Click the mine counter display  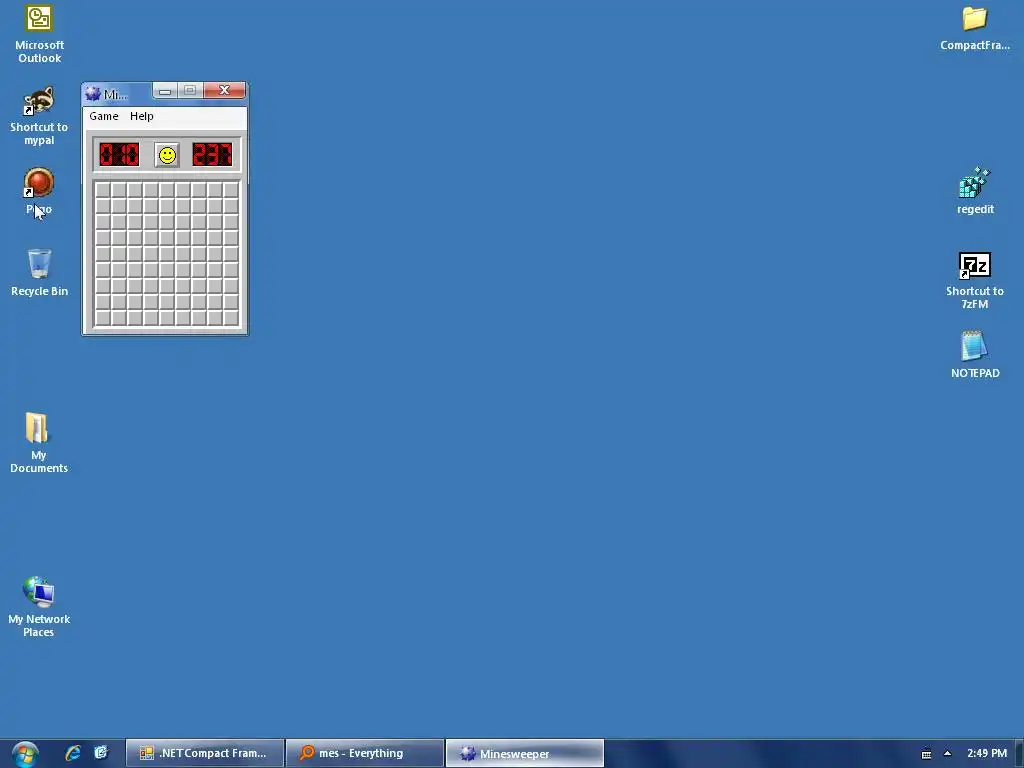119,155
